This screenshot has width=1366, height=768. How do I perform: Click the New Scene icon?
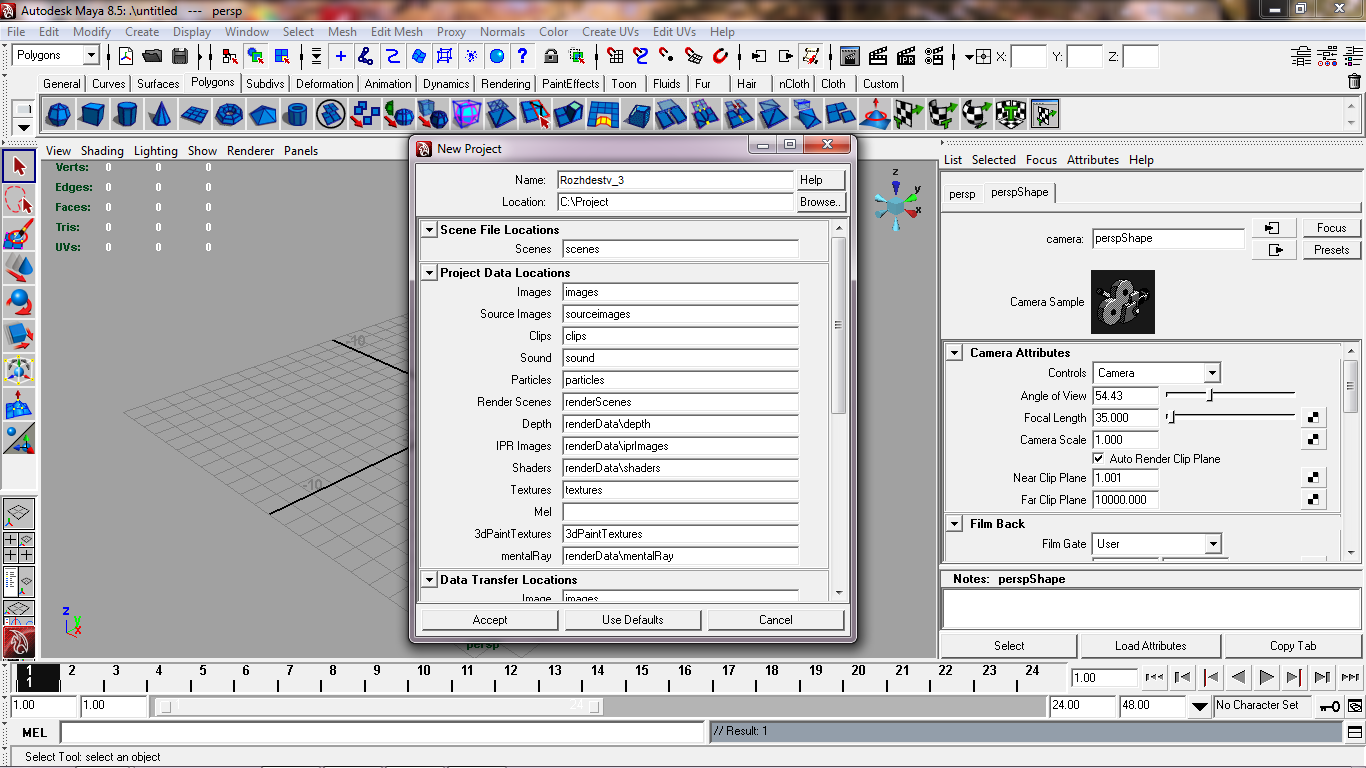(x=126, y=56)
